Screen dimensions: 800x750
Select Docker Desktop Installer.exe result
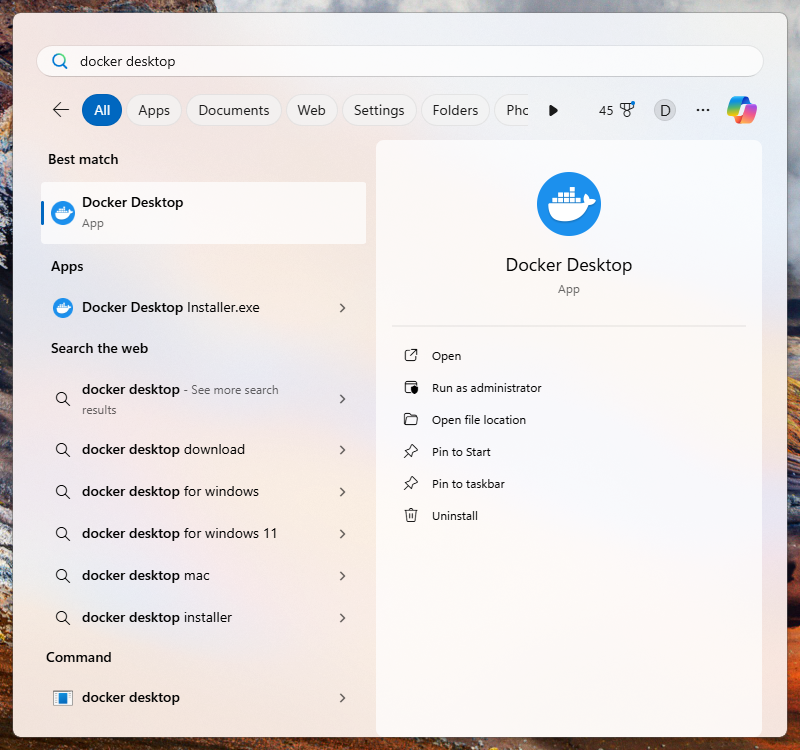click(x=203, y=308)
